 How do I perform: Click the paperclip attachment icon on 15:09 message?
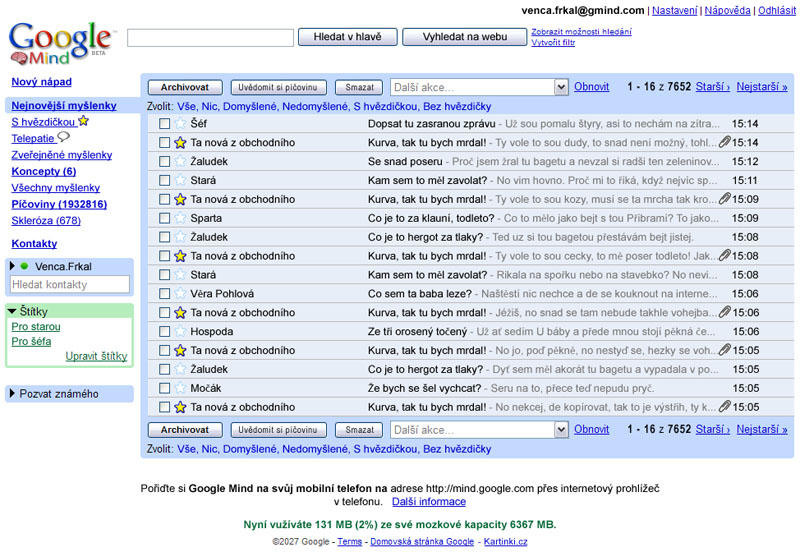coord(724,199)
